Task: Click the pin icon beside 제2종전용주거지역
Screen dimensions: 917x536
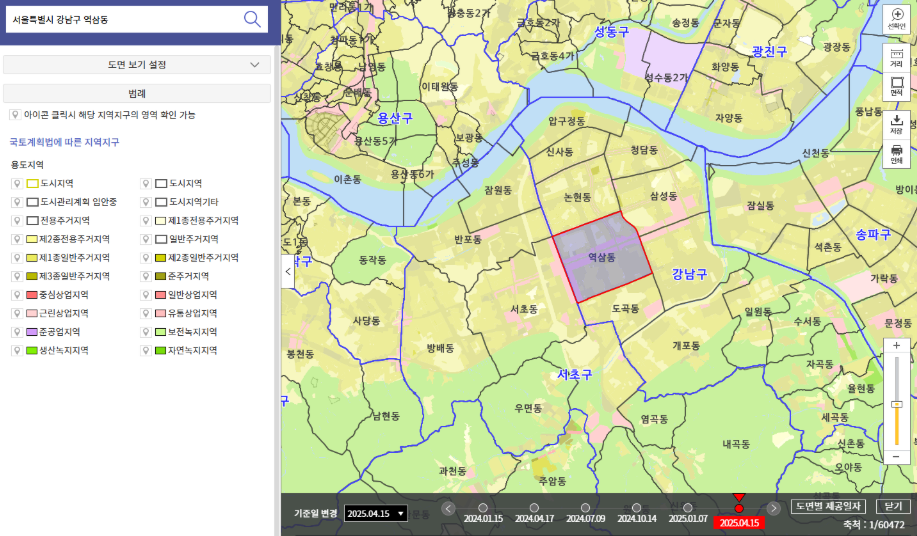Action: (17, 239)
